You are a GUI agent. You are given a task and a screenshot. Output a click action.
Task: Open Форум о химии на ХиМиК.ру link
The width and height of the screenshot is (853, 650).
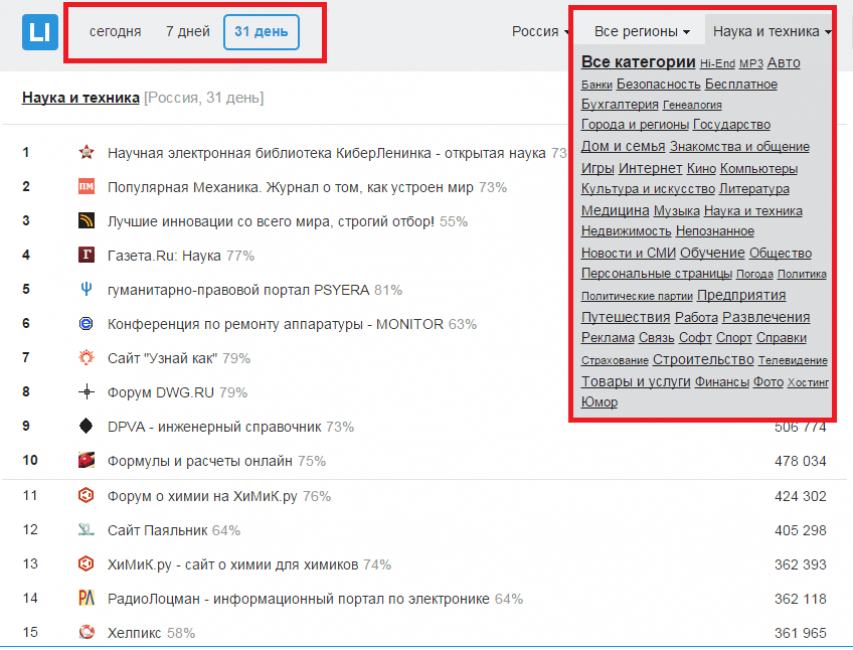pyautogui.click(x=202, y=497)
